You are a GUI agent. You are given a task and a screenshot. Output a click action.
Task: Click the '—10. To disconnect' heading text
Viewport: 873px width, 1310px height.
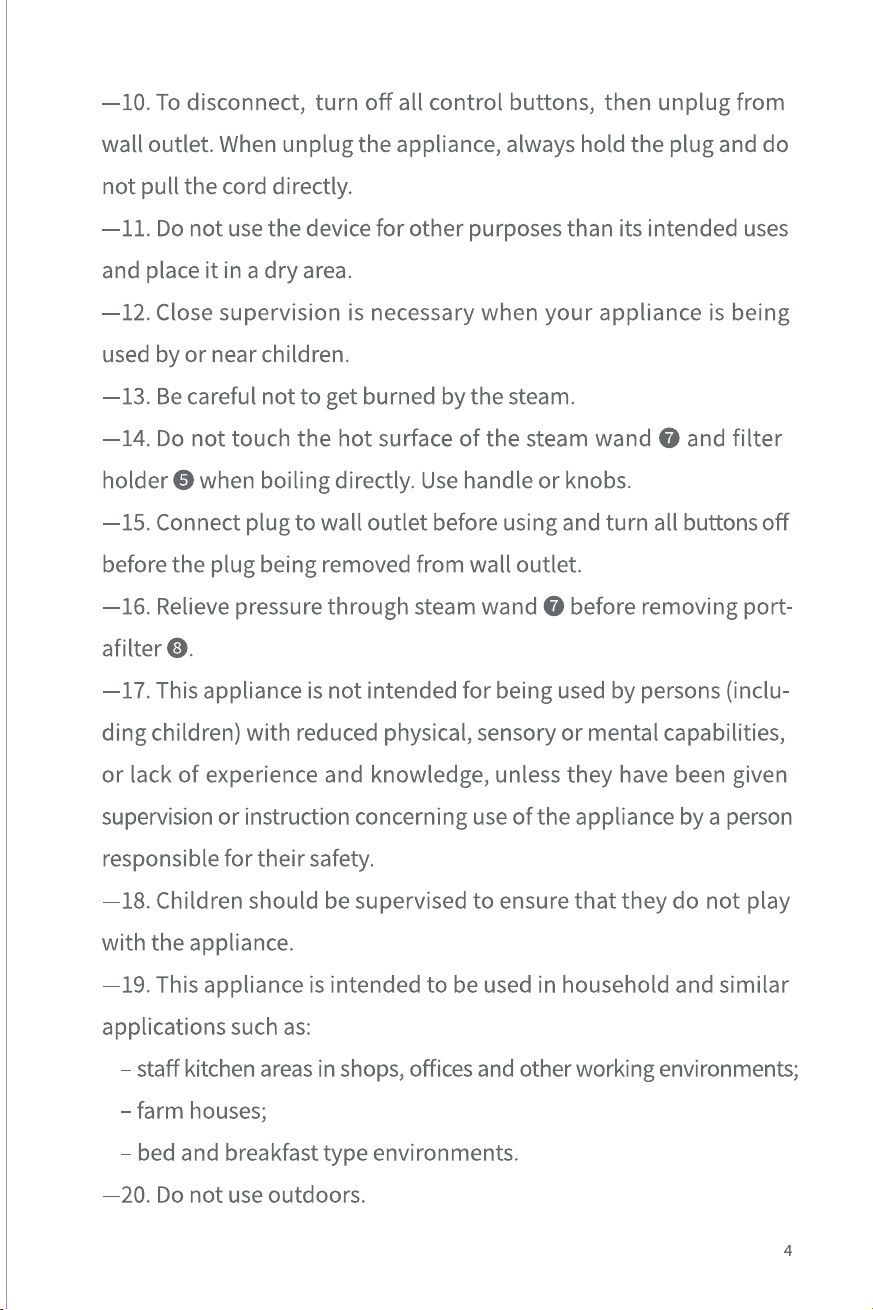pyautogui.click(x=204, y=103)
